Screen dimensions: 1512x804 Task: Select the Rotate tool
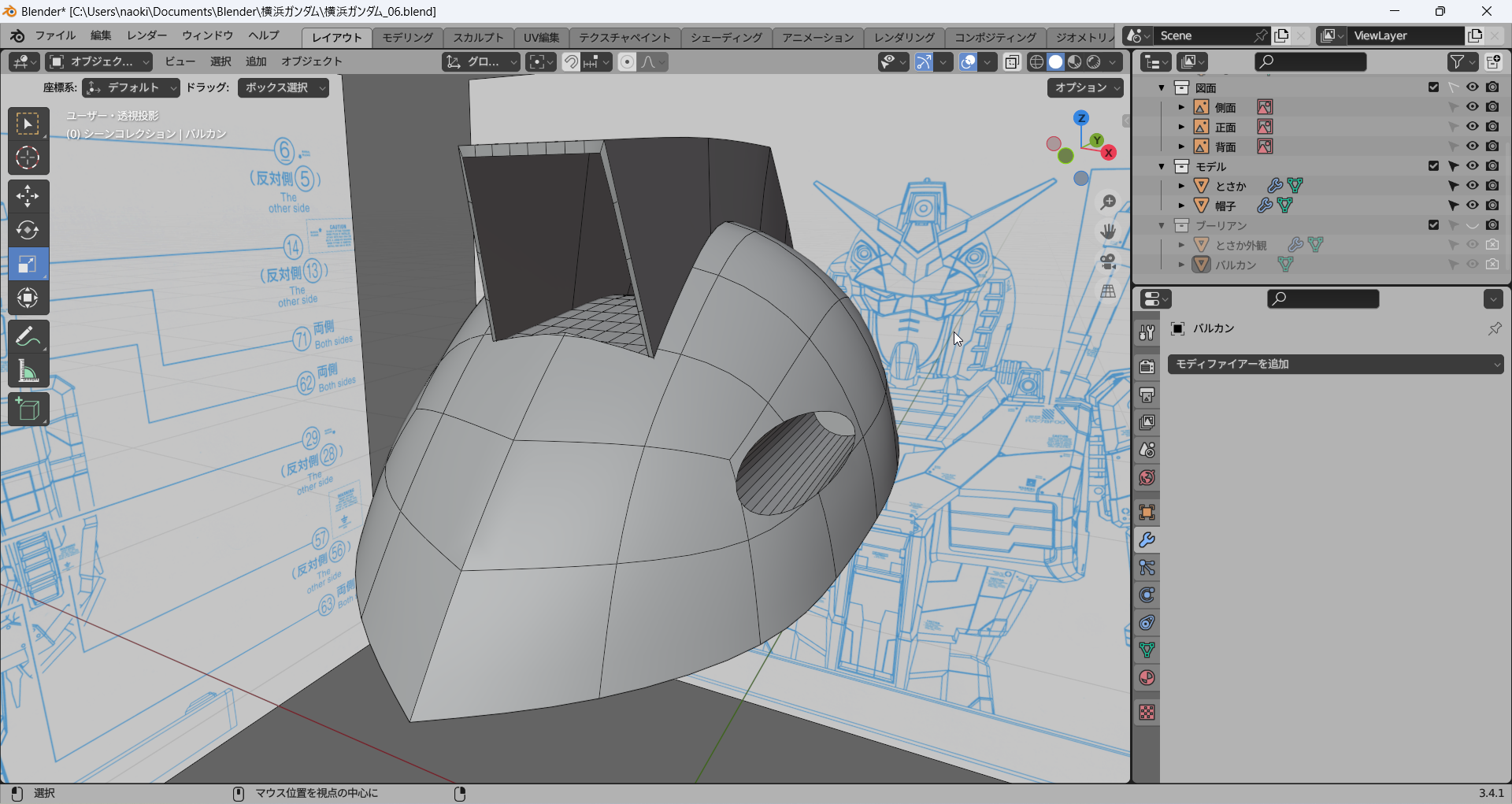click(28, 230)
